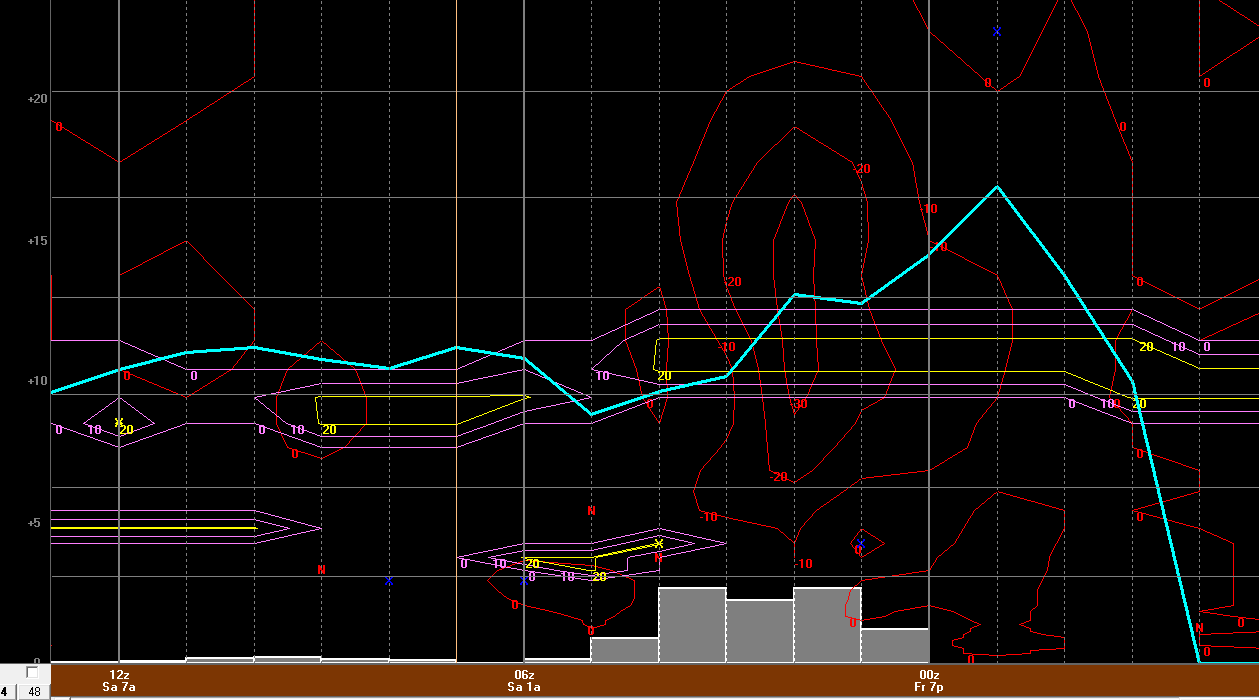Image resolution: width=1259 pixels, height=700 pixels.
Task: Click the red N left of the blue X
Action: pyautogui.click(x=321, y=569)
